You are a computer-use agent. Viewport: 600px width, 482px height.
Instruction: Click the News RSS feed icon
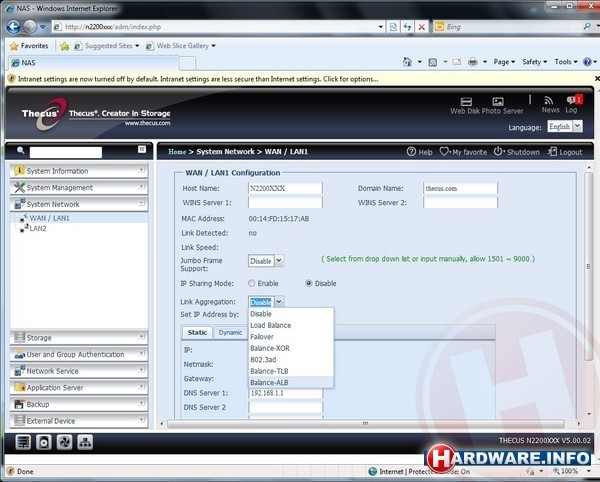coord(549,100)
